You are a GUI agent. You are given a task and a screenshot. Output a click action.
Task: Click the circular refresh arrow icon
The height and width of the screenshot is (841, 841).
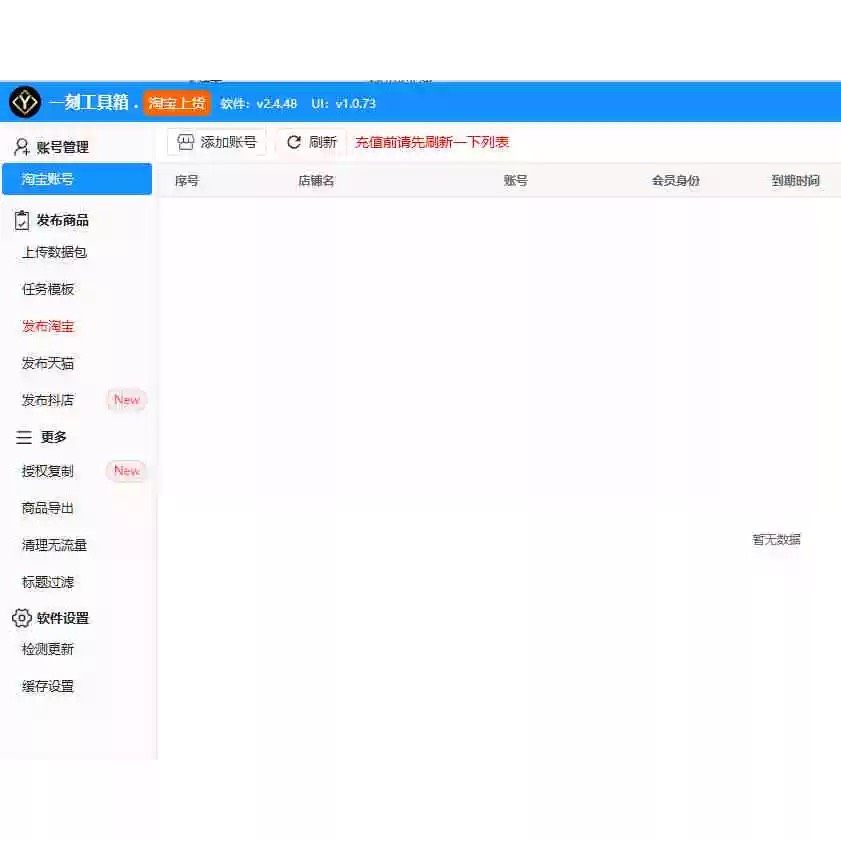pyautogui.click(x=294, y=142)
